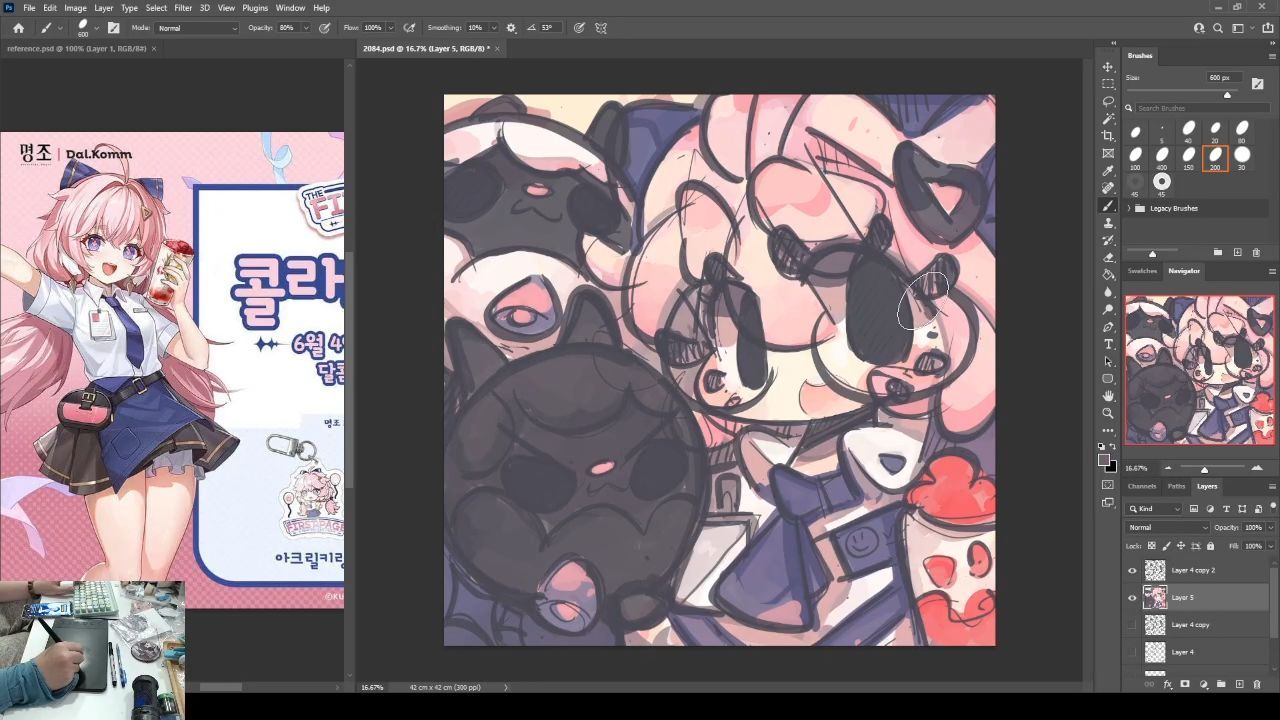This screenshot has height=720, width=1280.
Task: Switch to the Swatches tab
Action: (1142, 271)
